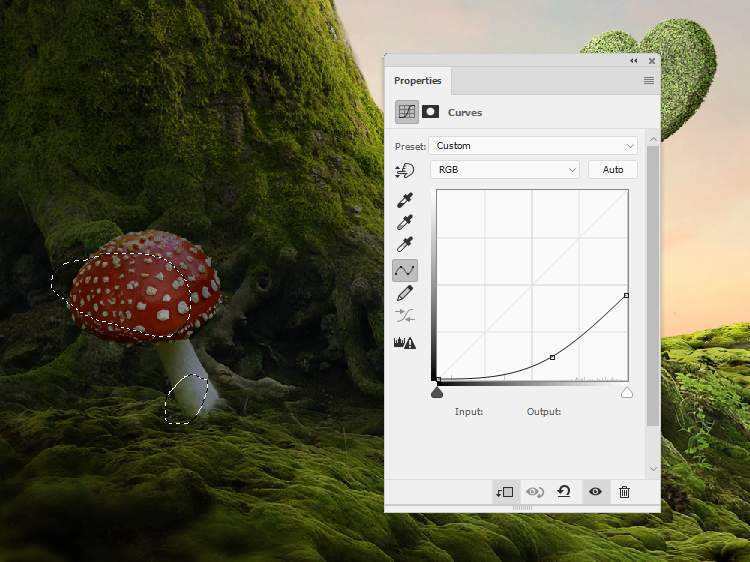This screenshot has width=750, height=562.
Task: Reset adjustment to defaults
Action: coord(564,492)
